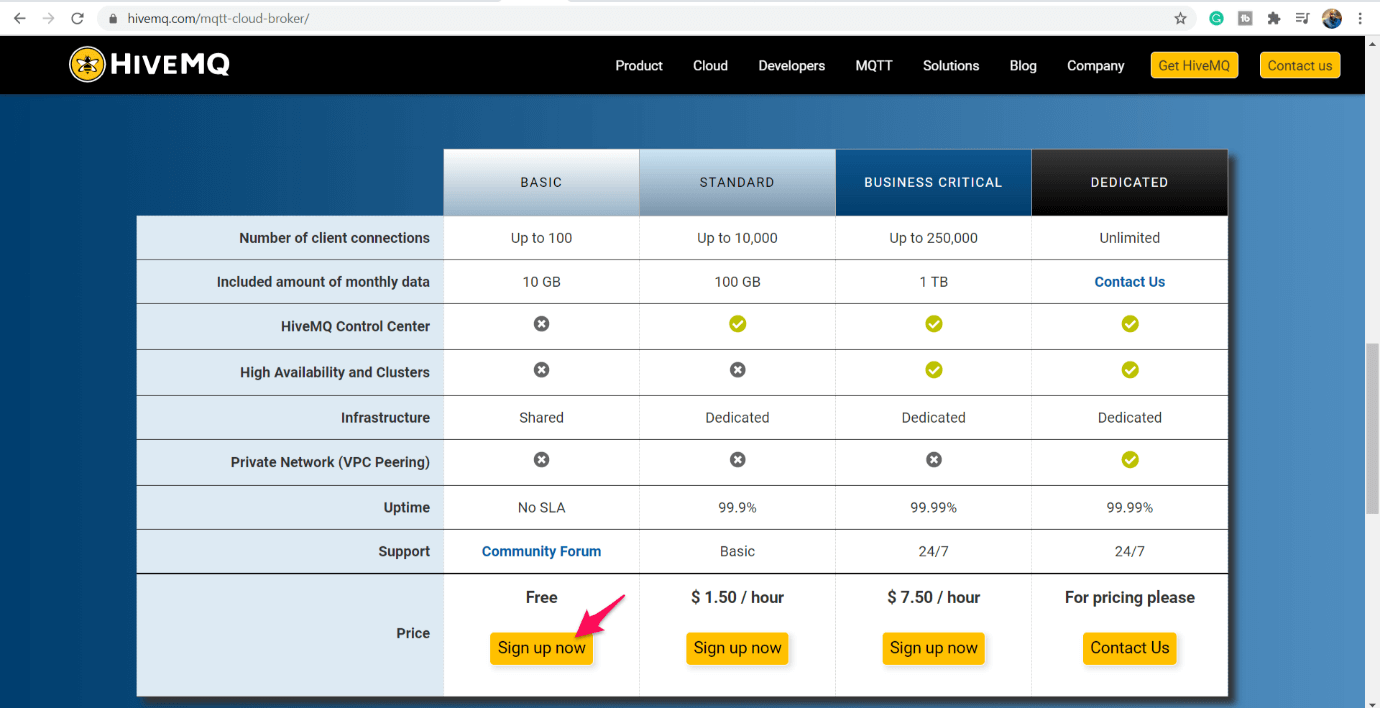1380x708 pixels.
Task: Click the '10 GB' cell
Action: [541, 282]
